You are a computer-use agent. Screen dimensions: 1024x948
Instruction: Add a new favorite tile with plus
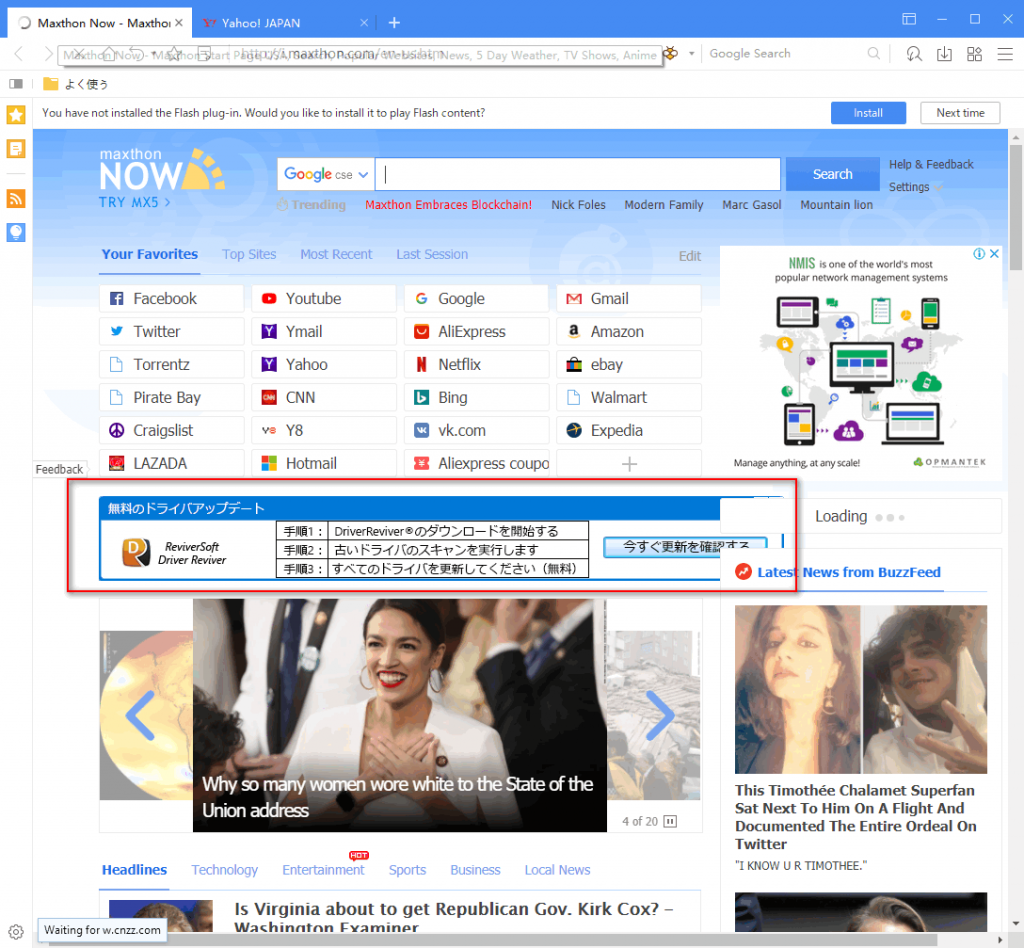click(x=629, y=464)
